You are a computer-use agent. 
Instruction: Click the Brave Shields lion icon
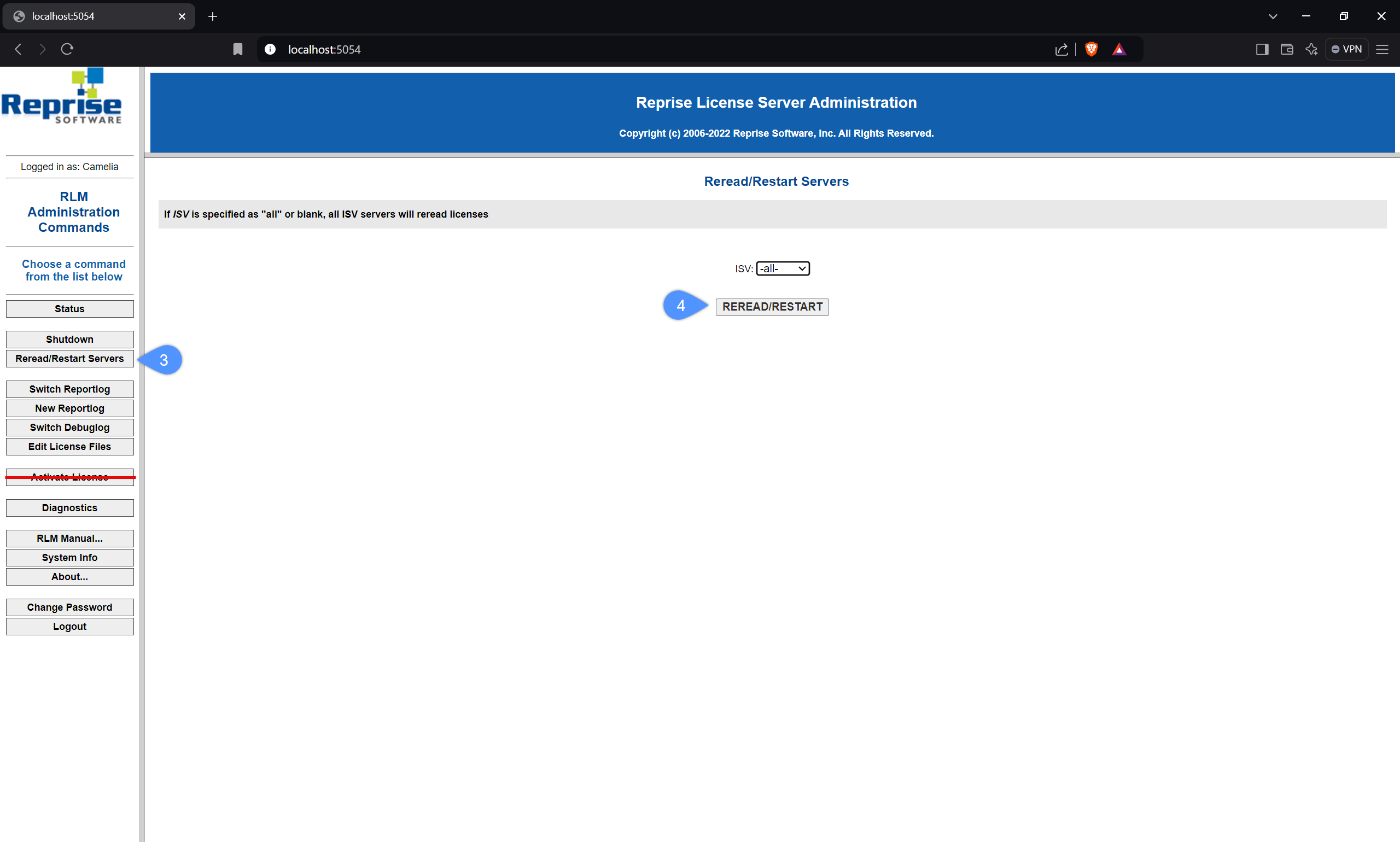point(1090,49)
